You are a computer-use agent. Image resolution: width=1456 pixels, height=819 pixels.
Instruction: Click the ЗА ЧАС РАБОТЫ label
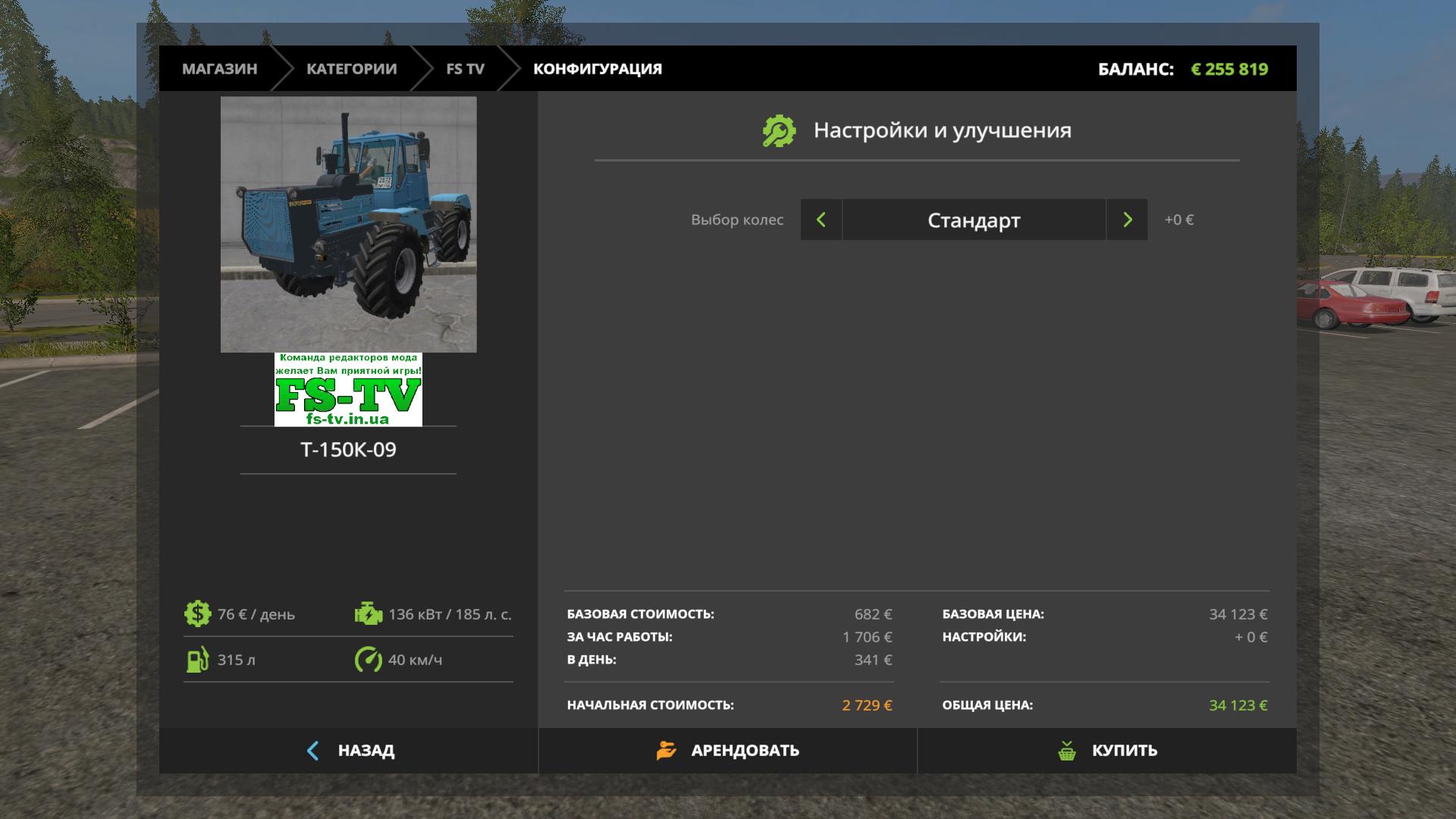pyautogui.click(x=620, y=637)
